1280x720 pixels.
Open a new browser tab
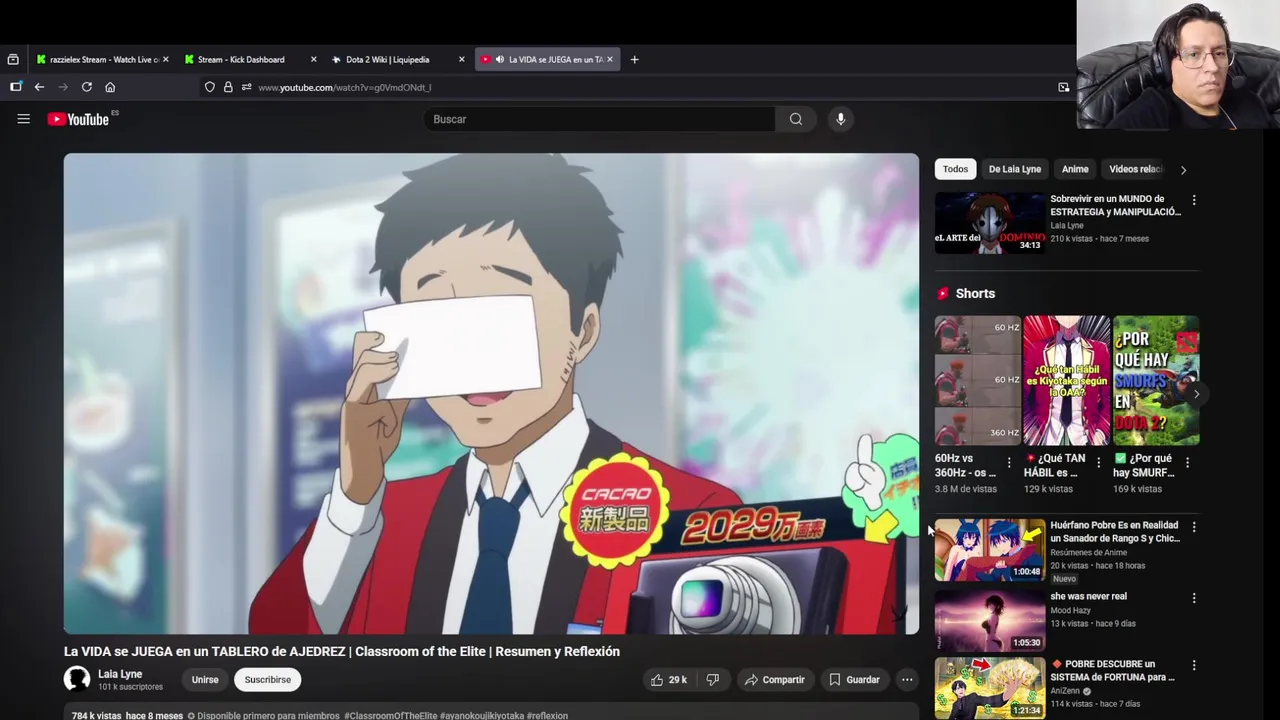[634, 59]
